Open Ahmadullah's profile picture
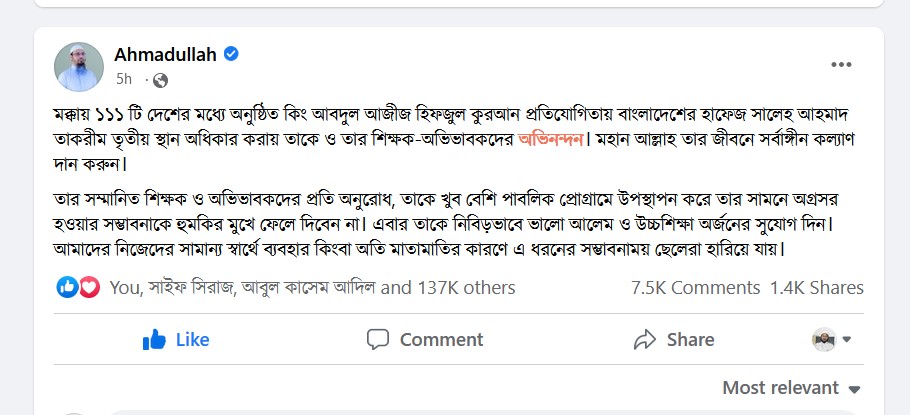The width and height of the screenshot is (910, 415). pos(79,67)
